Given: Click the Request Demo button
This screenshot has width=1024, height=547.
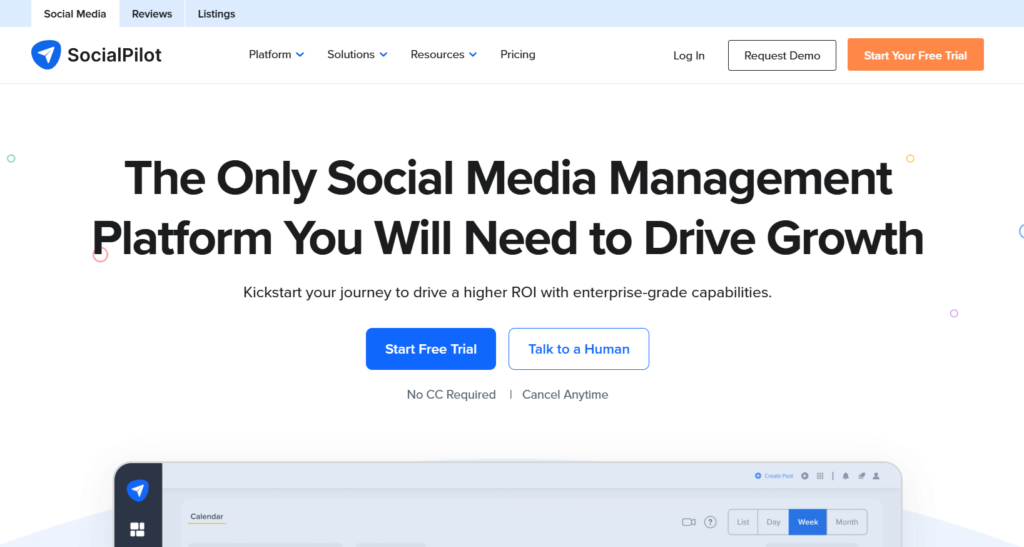Looking at the screenshot, I should click(x=782, y=55).
